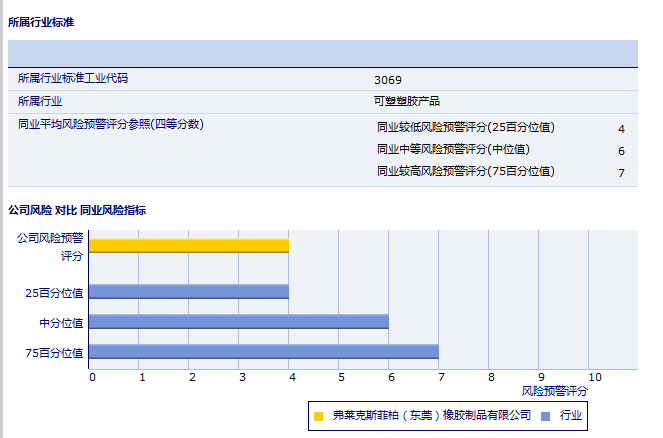
Task: Click the 可塑塑胶产品 industry value
Action: 406,101
